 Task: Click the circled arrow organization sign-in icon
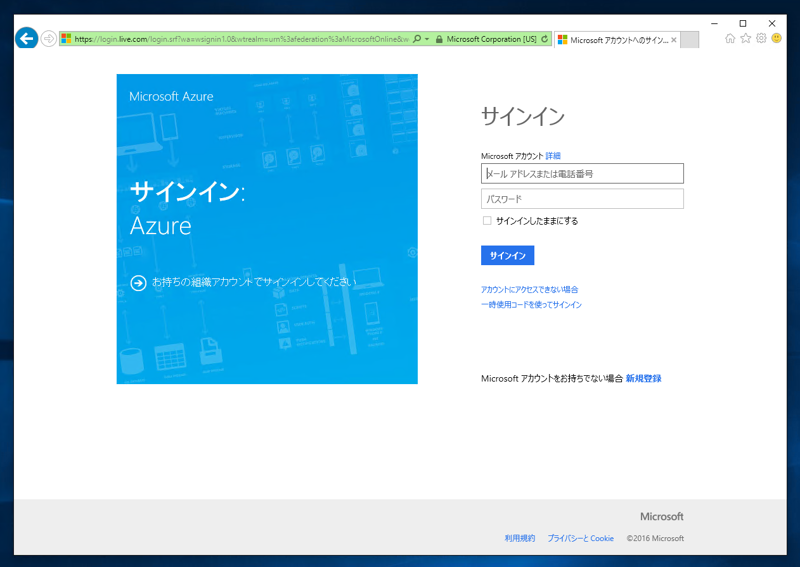[x=138, y=282]
